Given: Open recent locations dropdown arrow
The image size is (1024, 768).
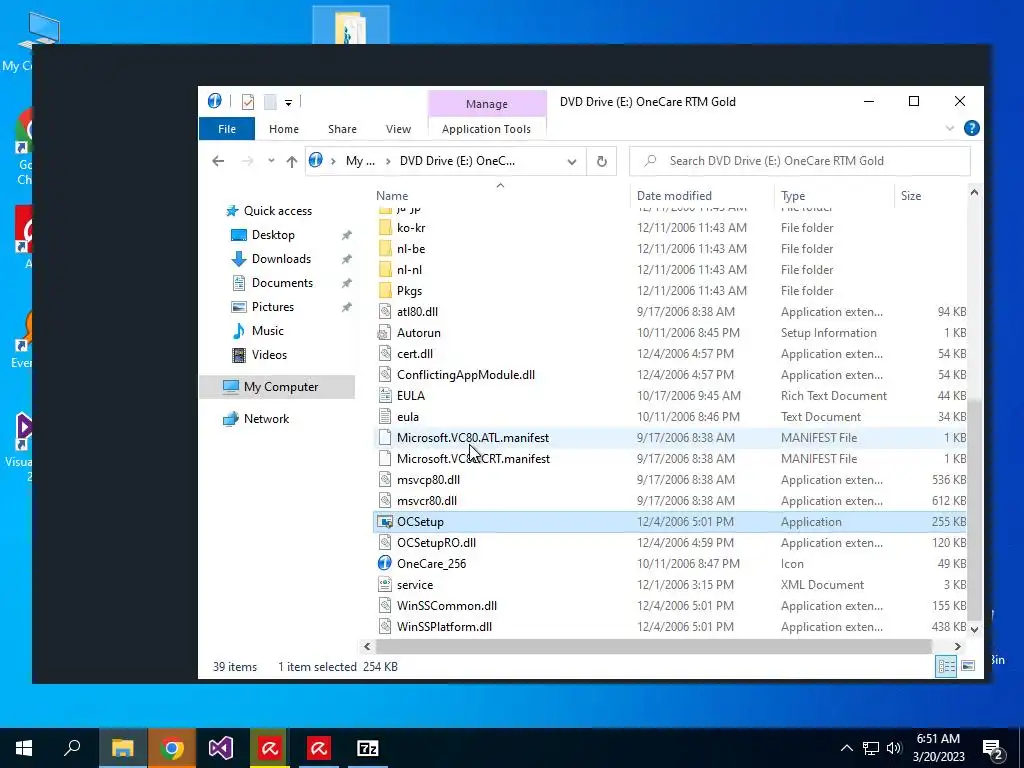Looking at the screenshot, I should [271, 161].
